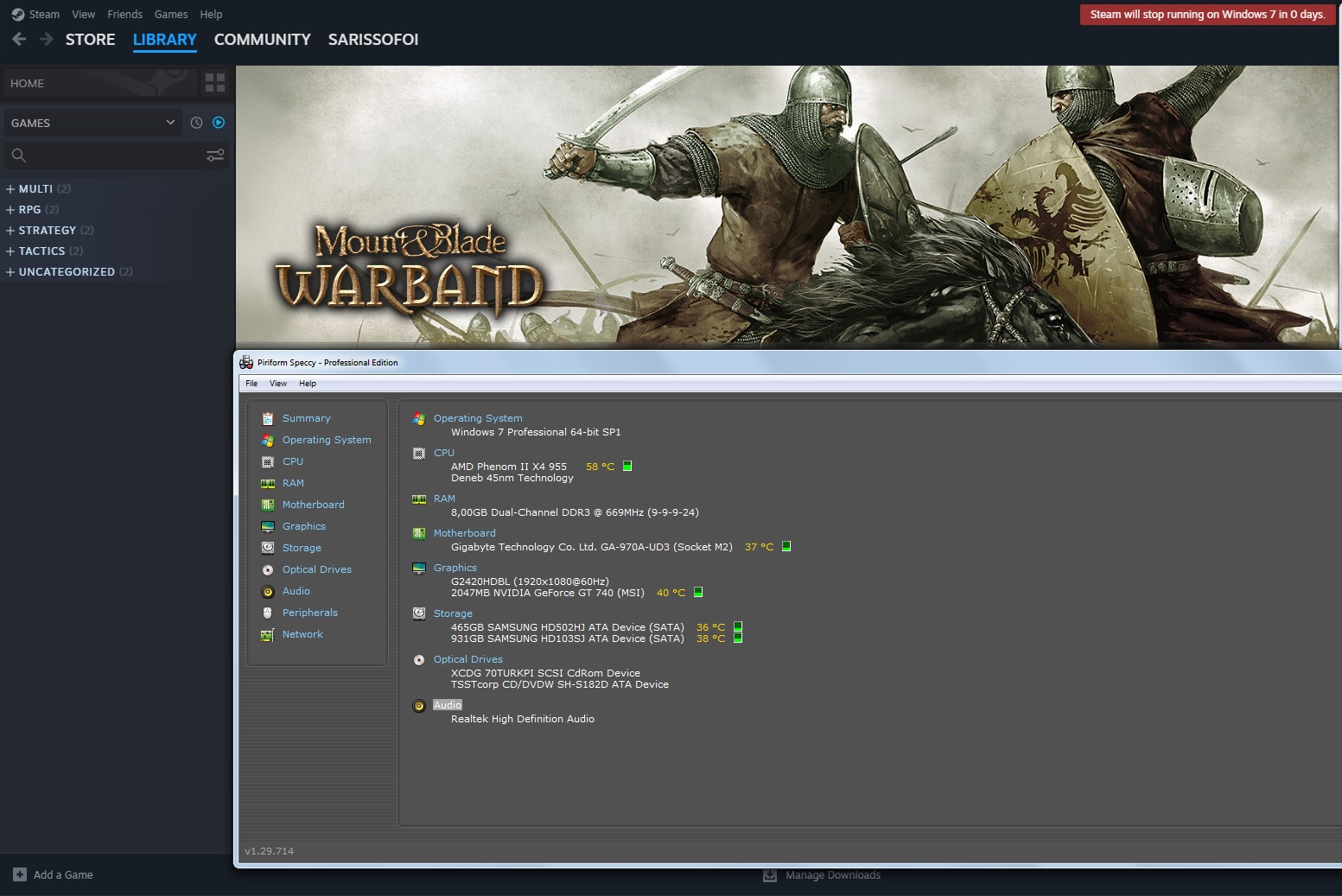Click the Mount & Blade Warband banner
This screenshot has height=896, width=1342.
pyautogui.click(x=786, y=207)
